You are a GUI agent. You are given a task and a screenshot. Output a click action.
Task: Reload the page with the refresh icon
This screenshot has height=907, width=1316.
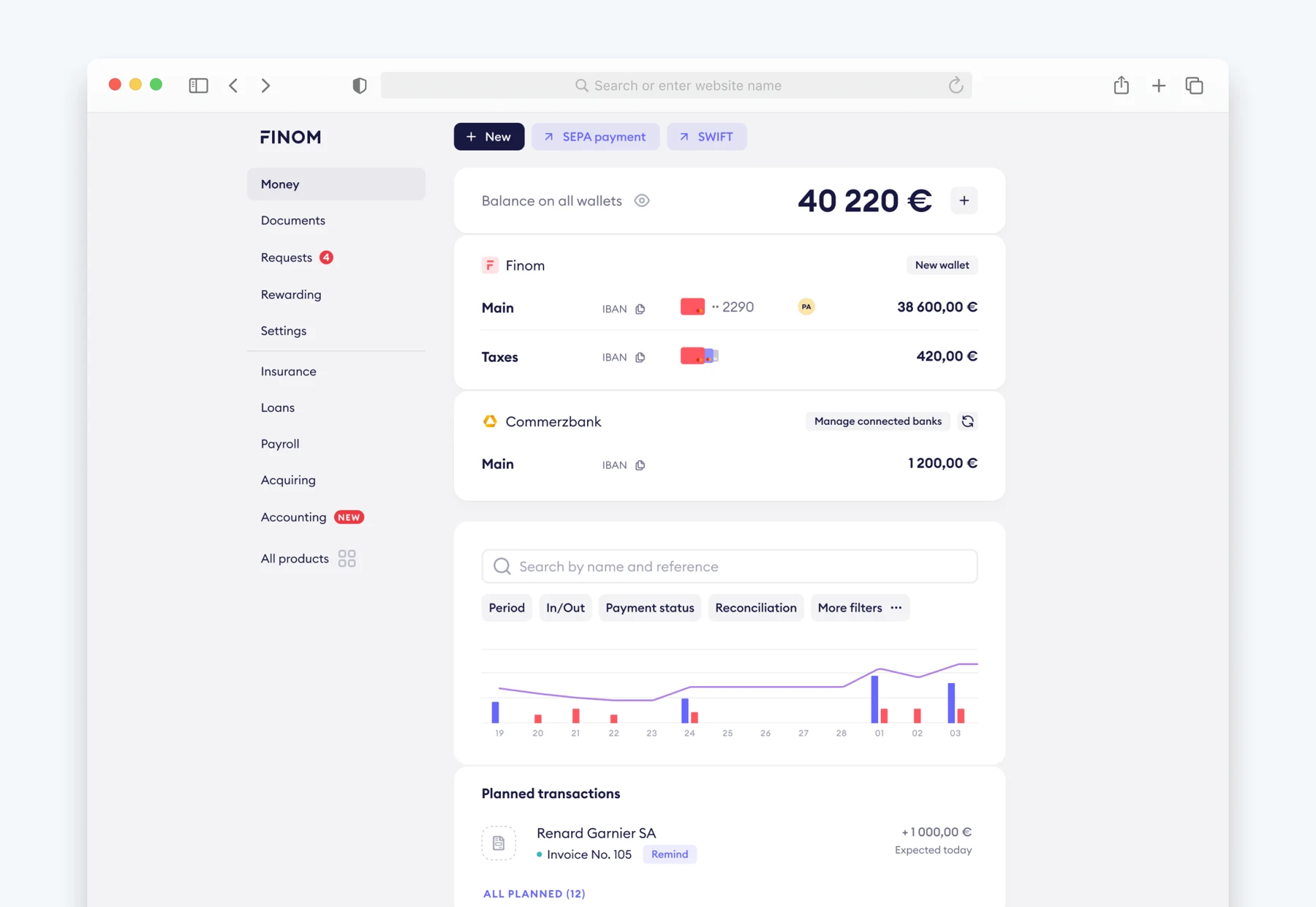[956, 86]
